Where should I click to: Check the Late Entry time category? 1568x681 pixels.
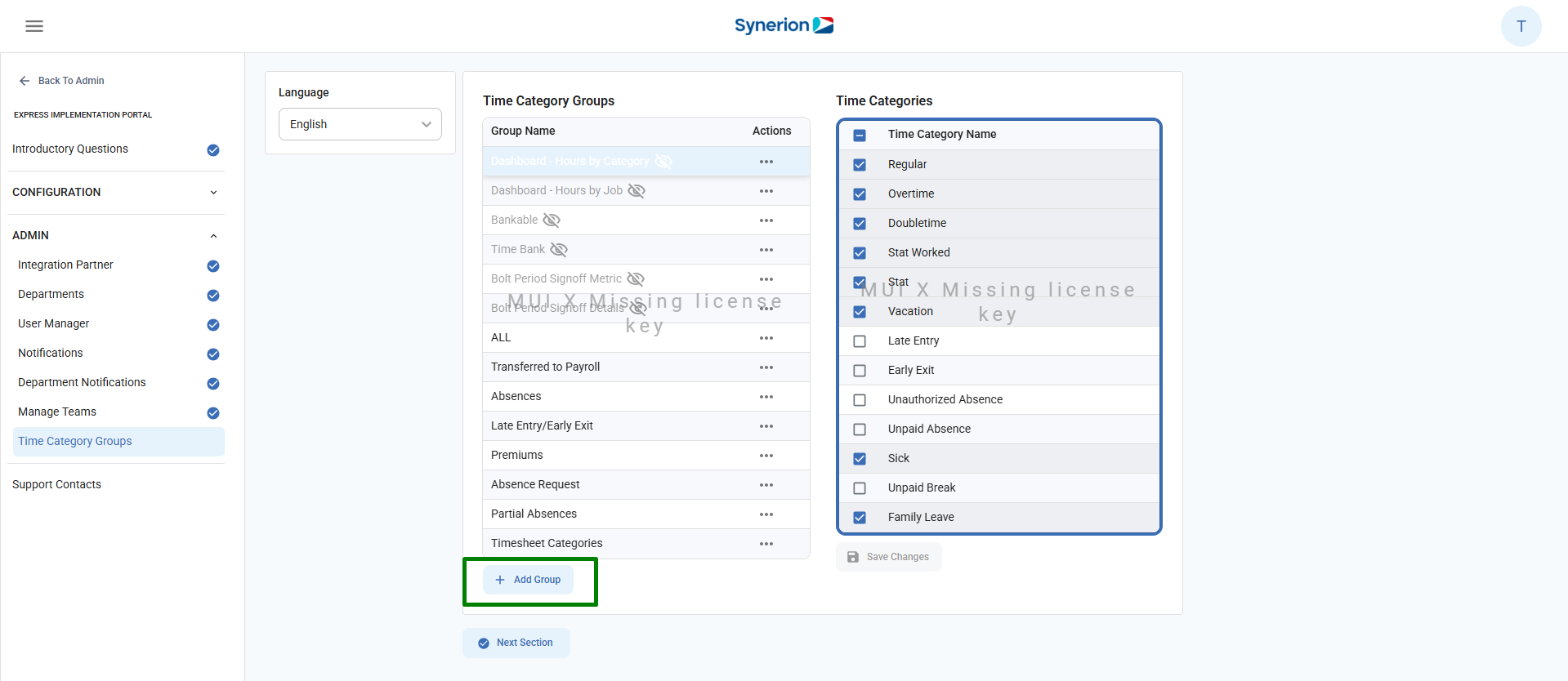[x=860, y=341]
